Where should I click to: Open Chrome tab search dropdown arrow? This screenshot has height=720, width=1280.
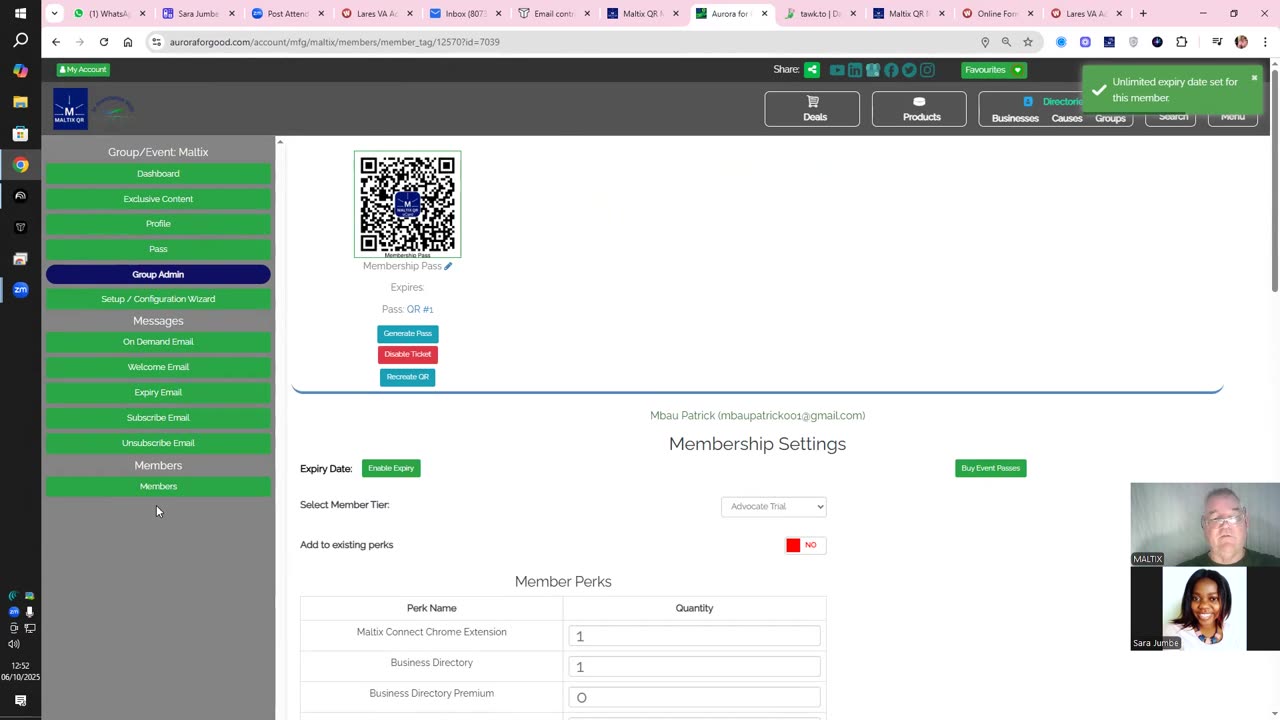tap(54, 14)
